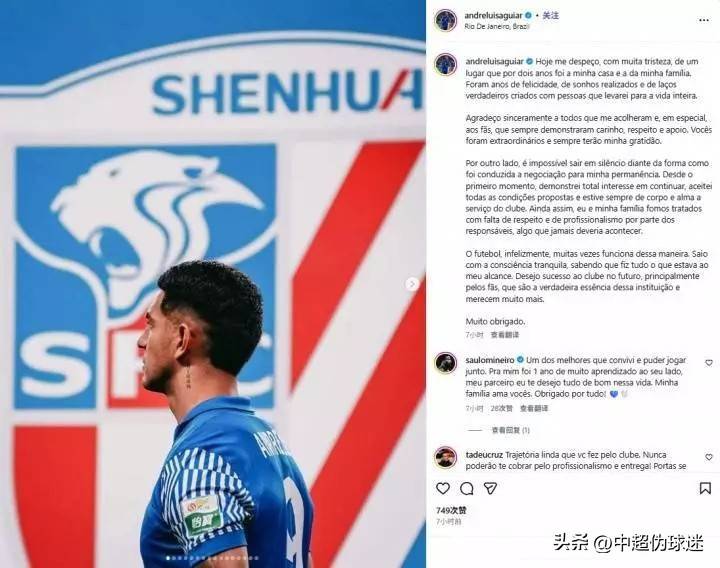
Task: Open three-dot more options menu
Action: click(703, 20)
